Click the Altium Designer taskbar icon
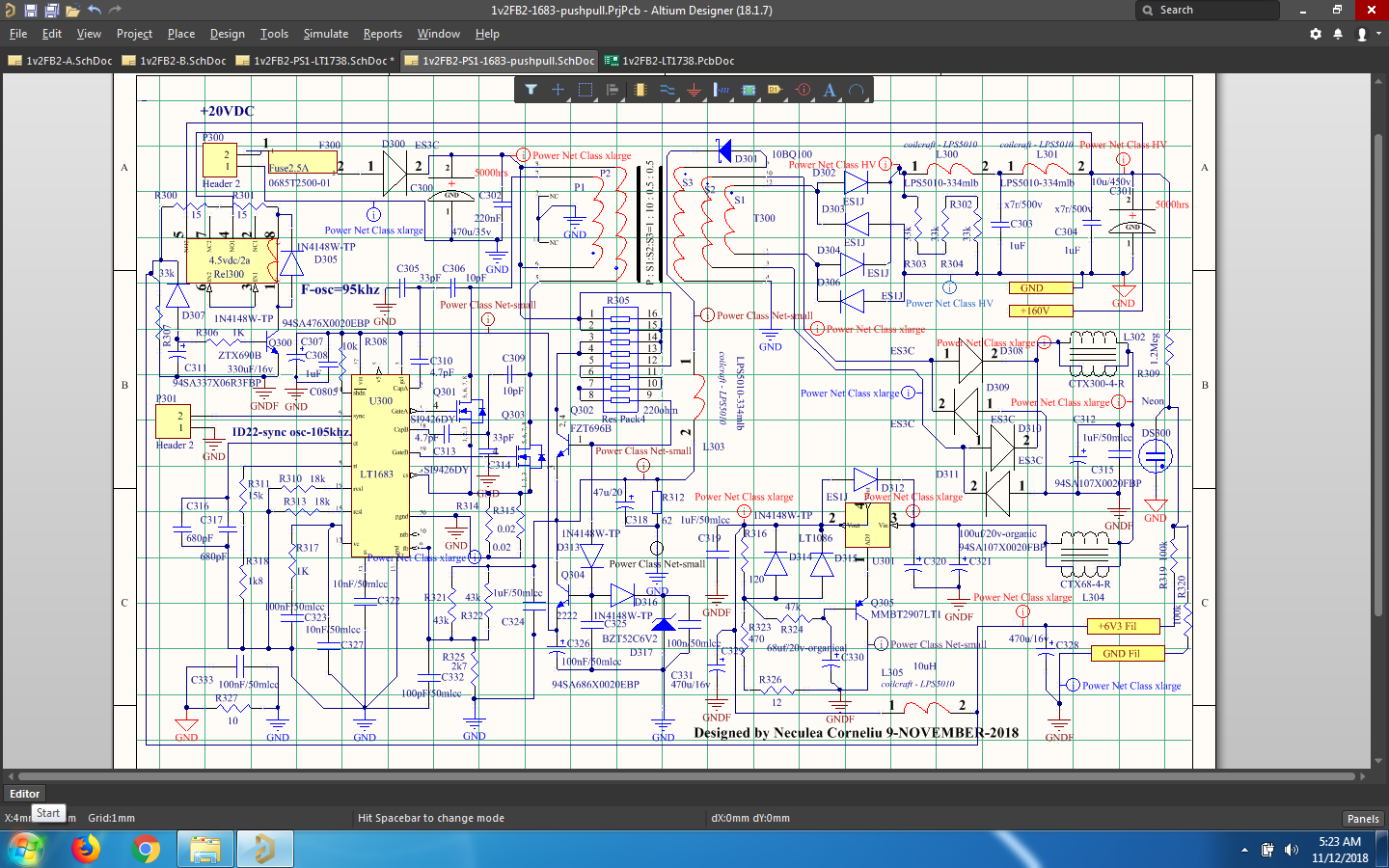This screenshot has width=1389, height=868. 264,850
